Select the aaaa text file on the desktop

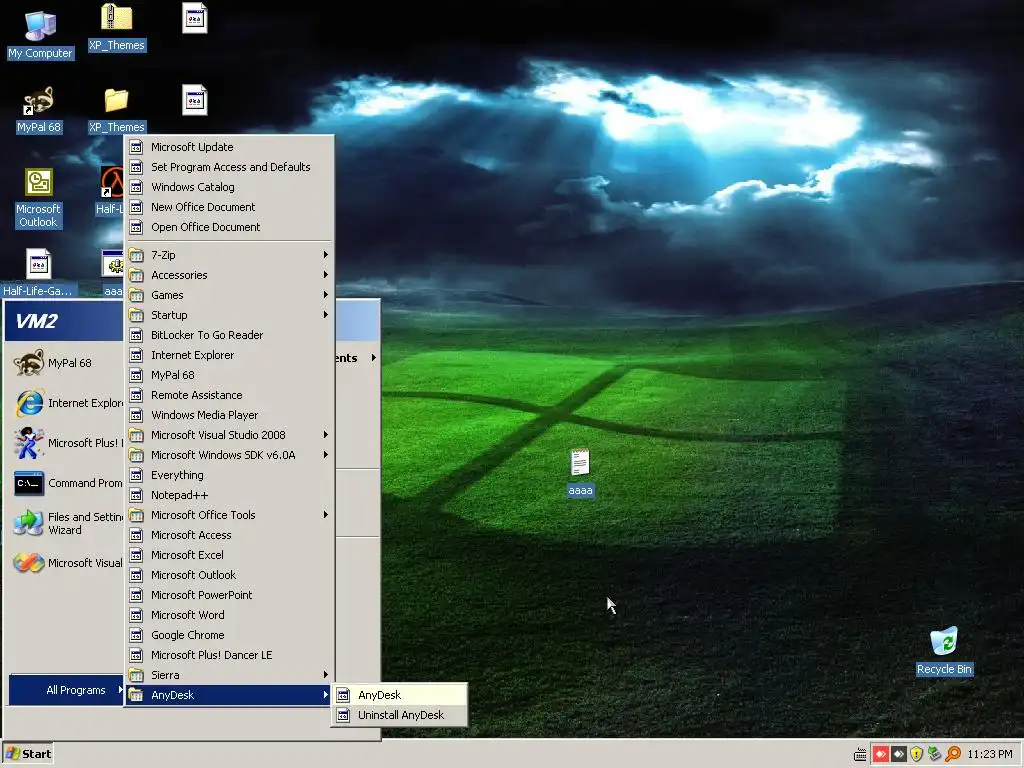click(580, 473)
